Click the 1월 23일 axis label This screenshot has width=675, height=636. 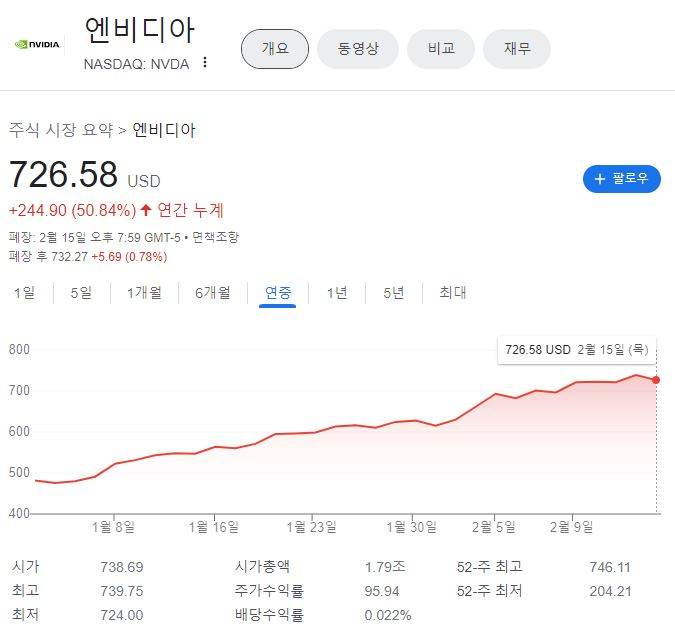[x=312, y=527]
